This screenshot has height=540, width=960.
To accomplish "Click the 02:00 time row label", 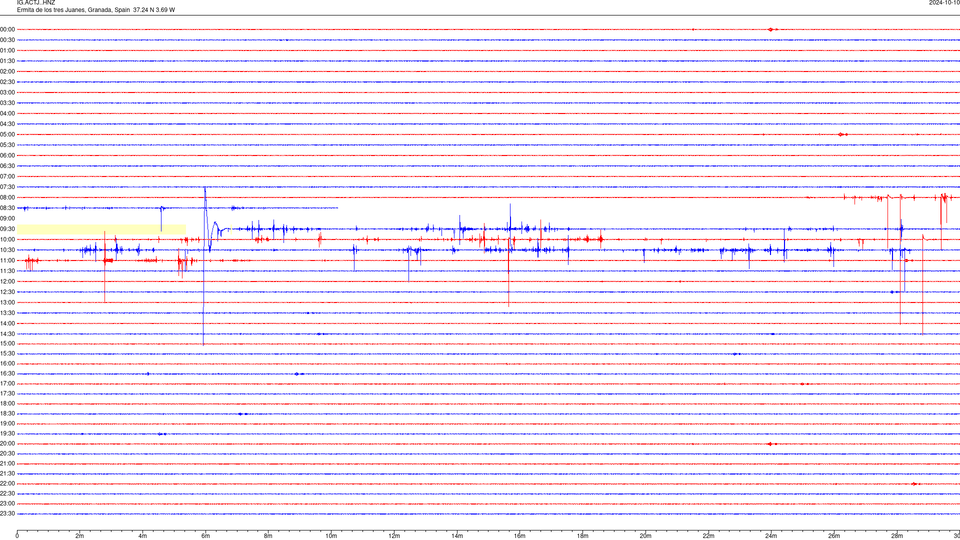I will click(x=7, y=71).
